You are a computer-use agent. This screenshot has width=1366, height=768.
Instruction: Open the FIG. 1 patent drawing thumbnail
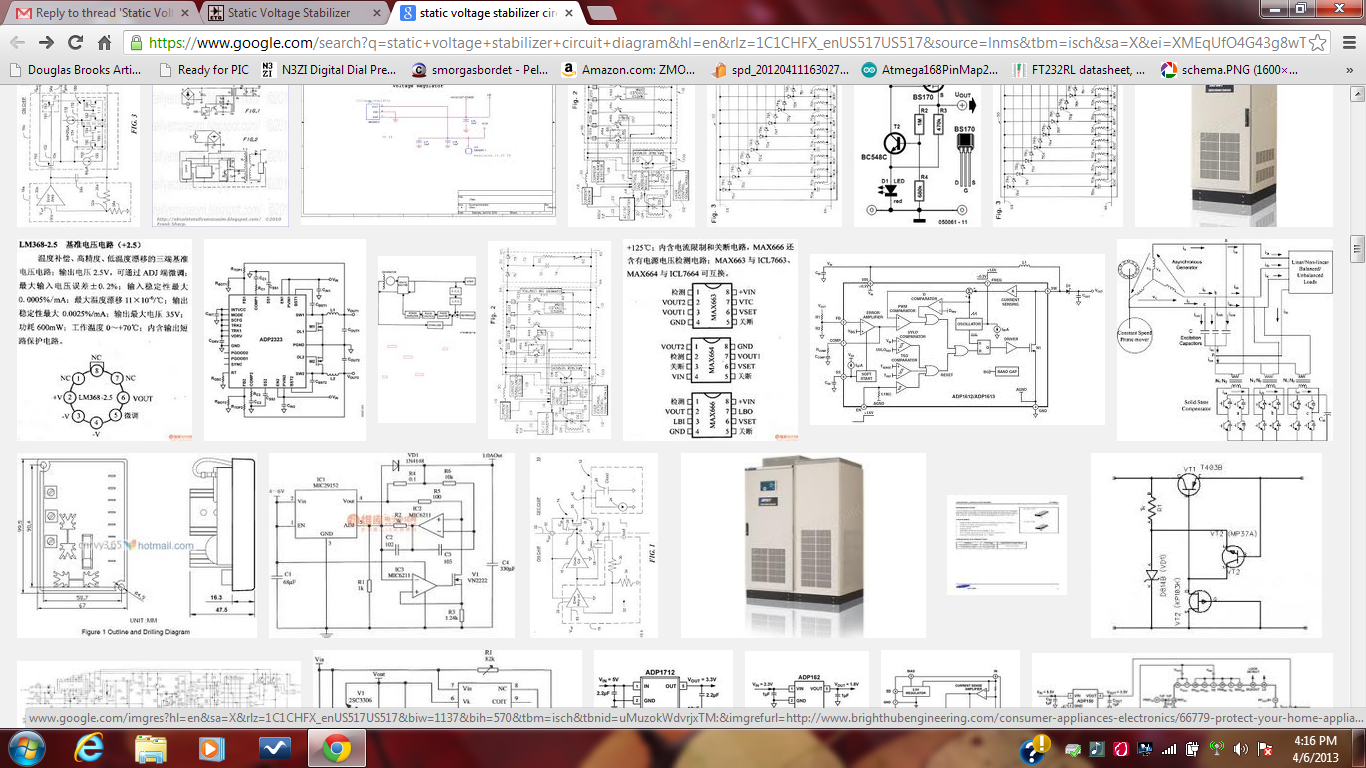[x=594, y=545]
